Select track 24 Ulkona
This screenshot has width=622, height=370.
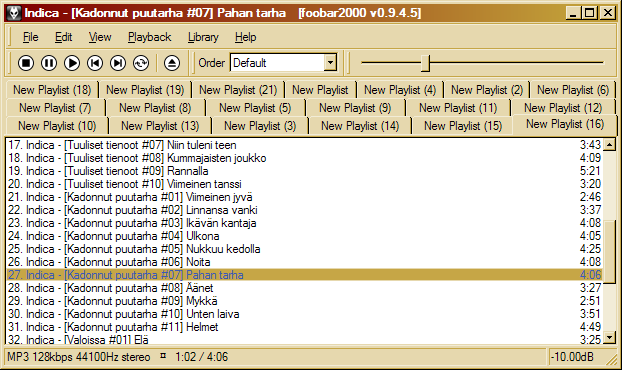[x=305, y=236]
